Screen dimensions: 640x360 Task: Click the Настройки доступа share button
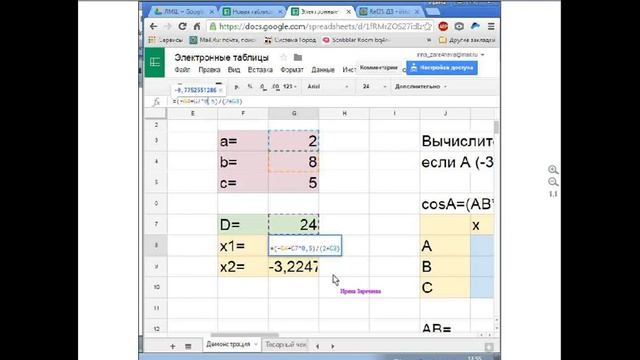coord(442,68)
